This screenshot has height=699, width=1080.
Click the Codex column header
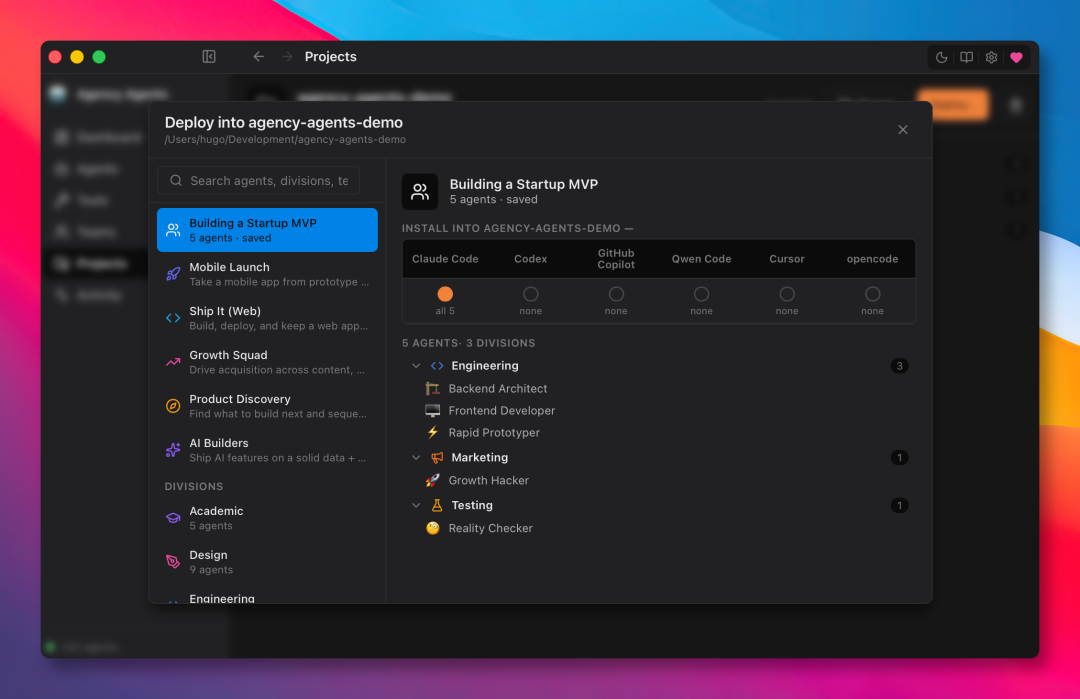pos(530,259)
